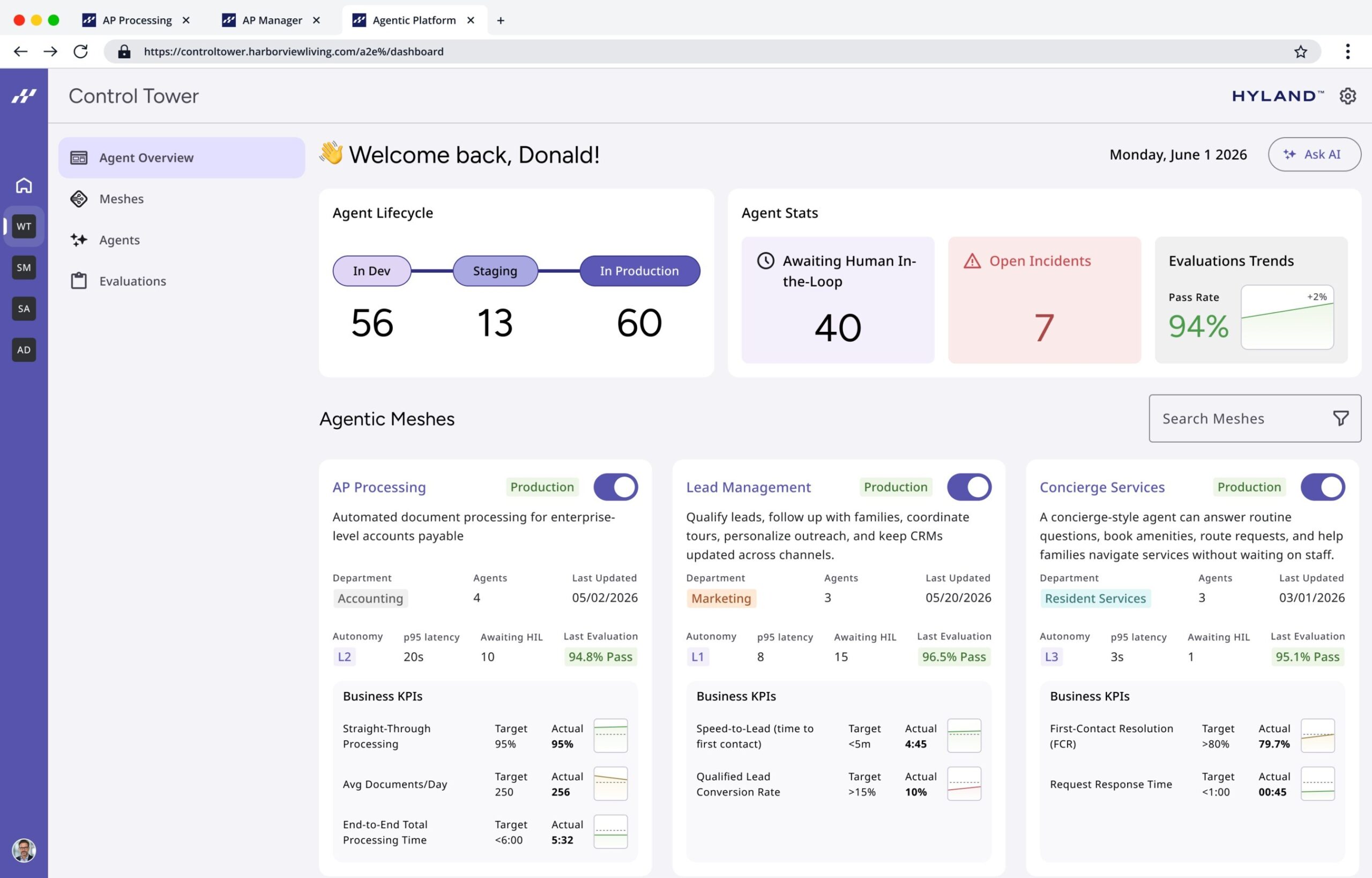Open the user avatar at bottom left
Screen dimensions: 1372x878
tap(24, 850)
